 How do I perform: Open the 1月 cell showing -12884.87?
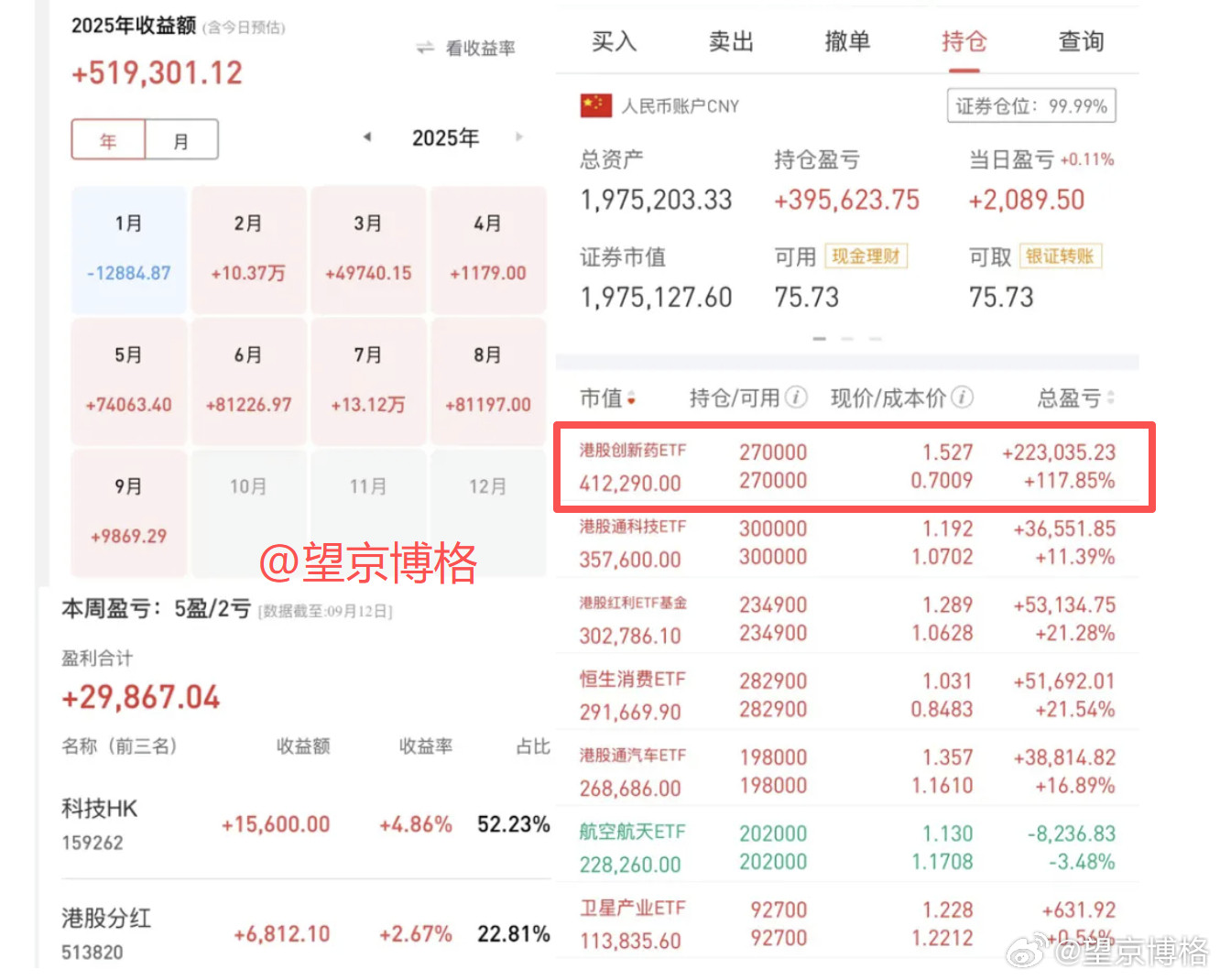tap(129, 249)
